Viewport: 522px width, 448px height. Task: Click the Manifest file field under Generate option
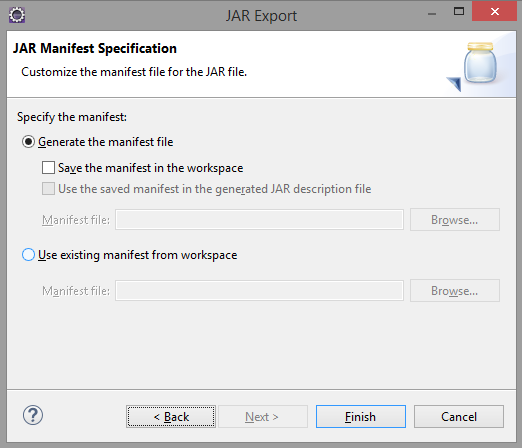(x=259, y=220)
